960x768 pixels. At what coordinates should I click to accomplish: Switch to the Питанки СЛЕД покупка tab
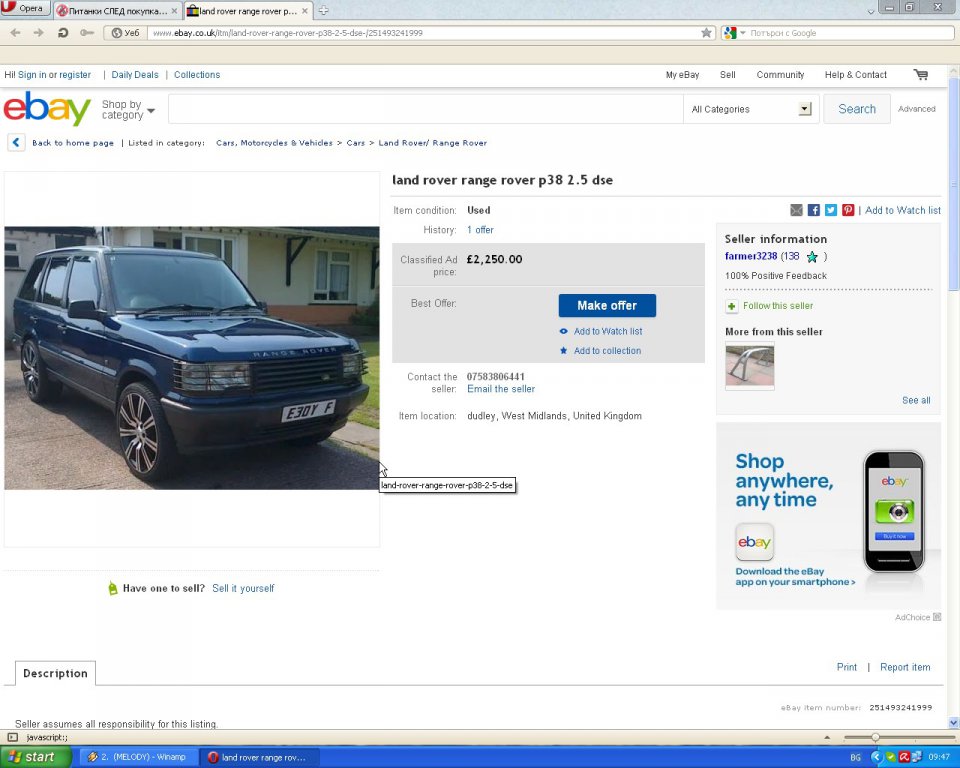point(116,11)
